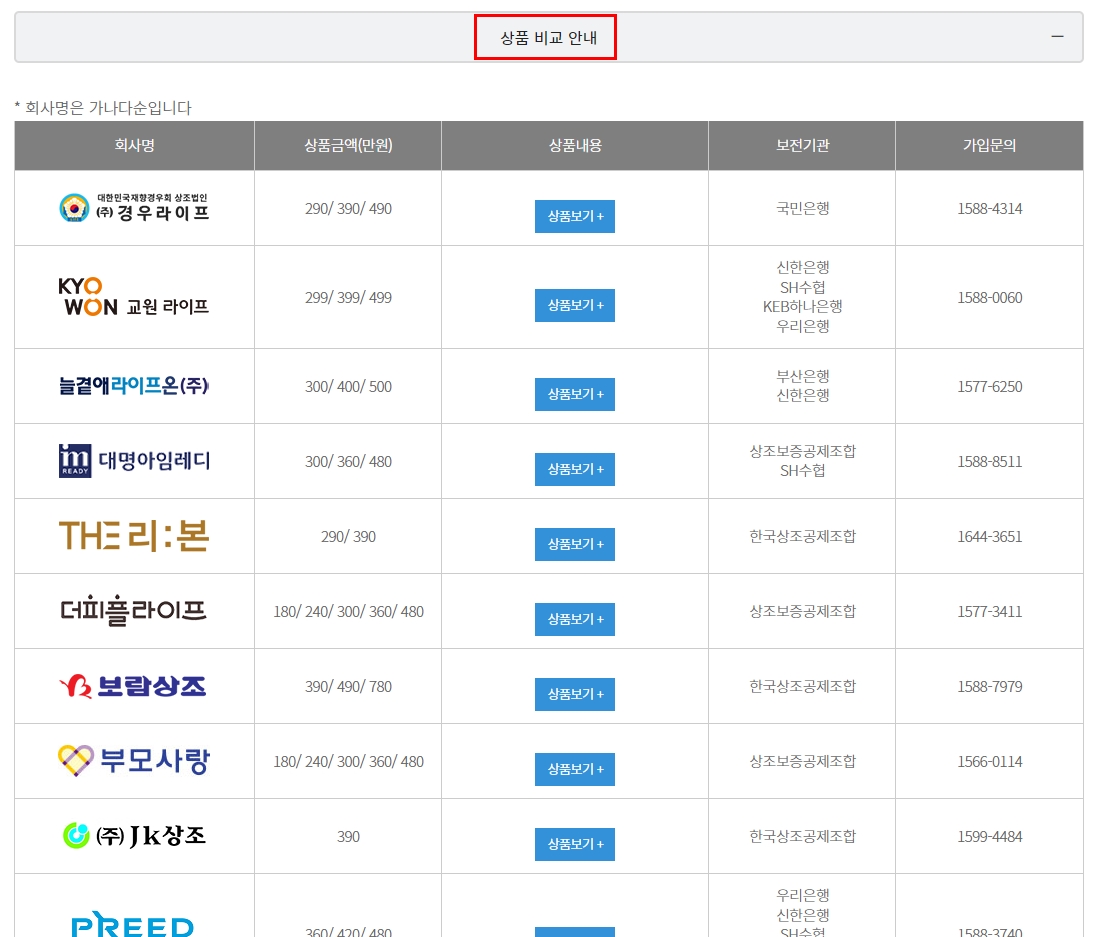Click the 회사명 column header
The image size is (1100, 937).
[134, 145]
